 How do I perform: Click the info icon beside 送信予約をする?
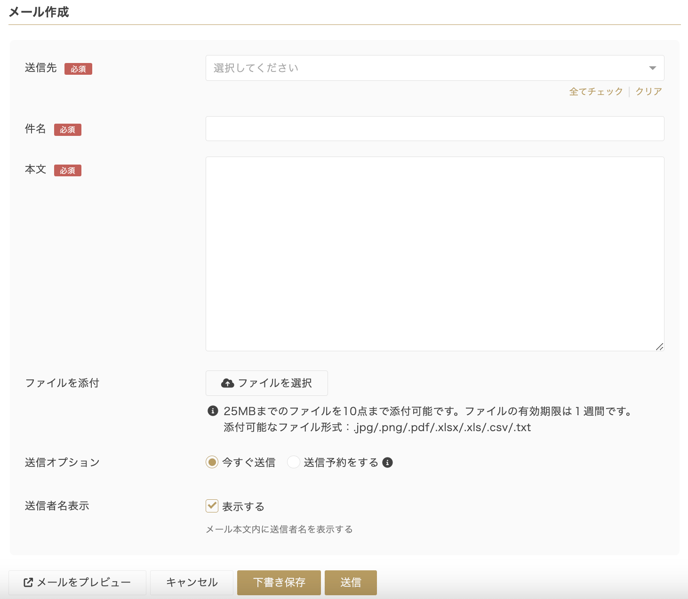coord(388,463)
